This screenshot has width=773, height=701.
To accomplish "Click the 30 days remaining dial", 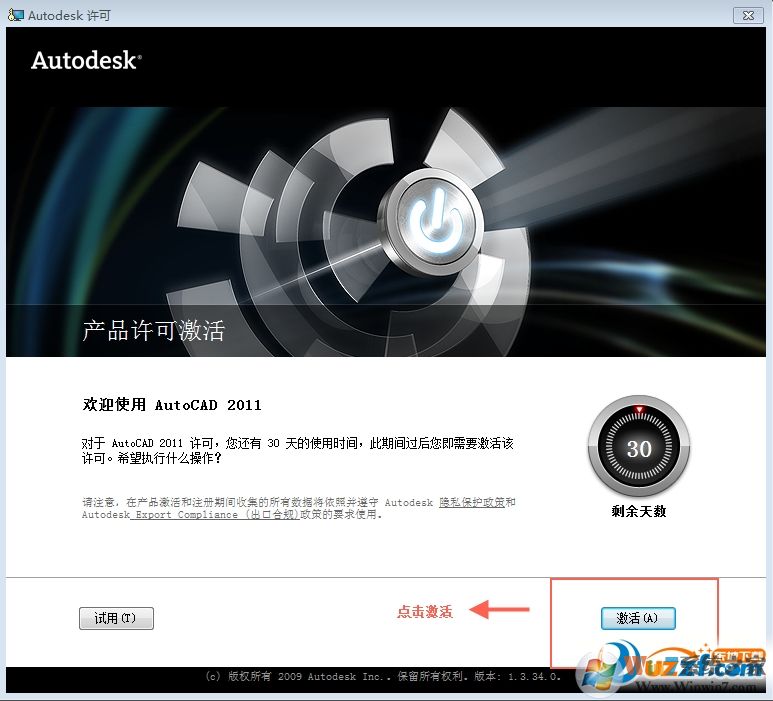I will [x=639, y=447].
